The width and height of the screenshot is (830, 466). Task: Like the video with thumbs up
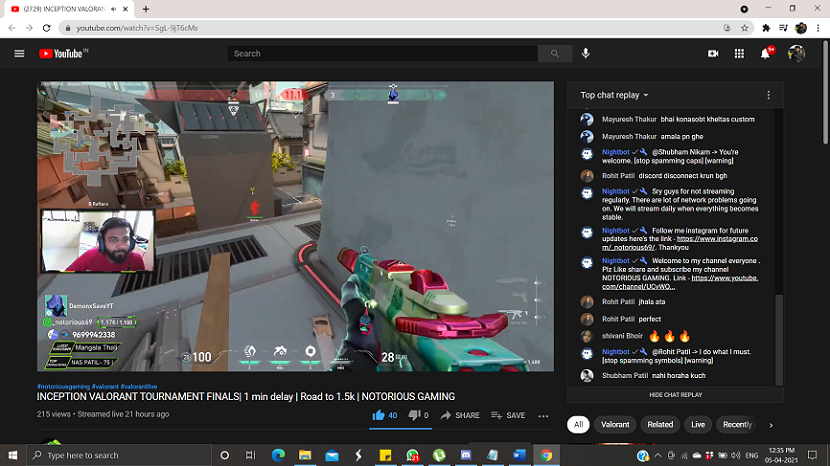[379, 415]
